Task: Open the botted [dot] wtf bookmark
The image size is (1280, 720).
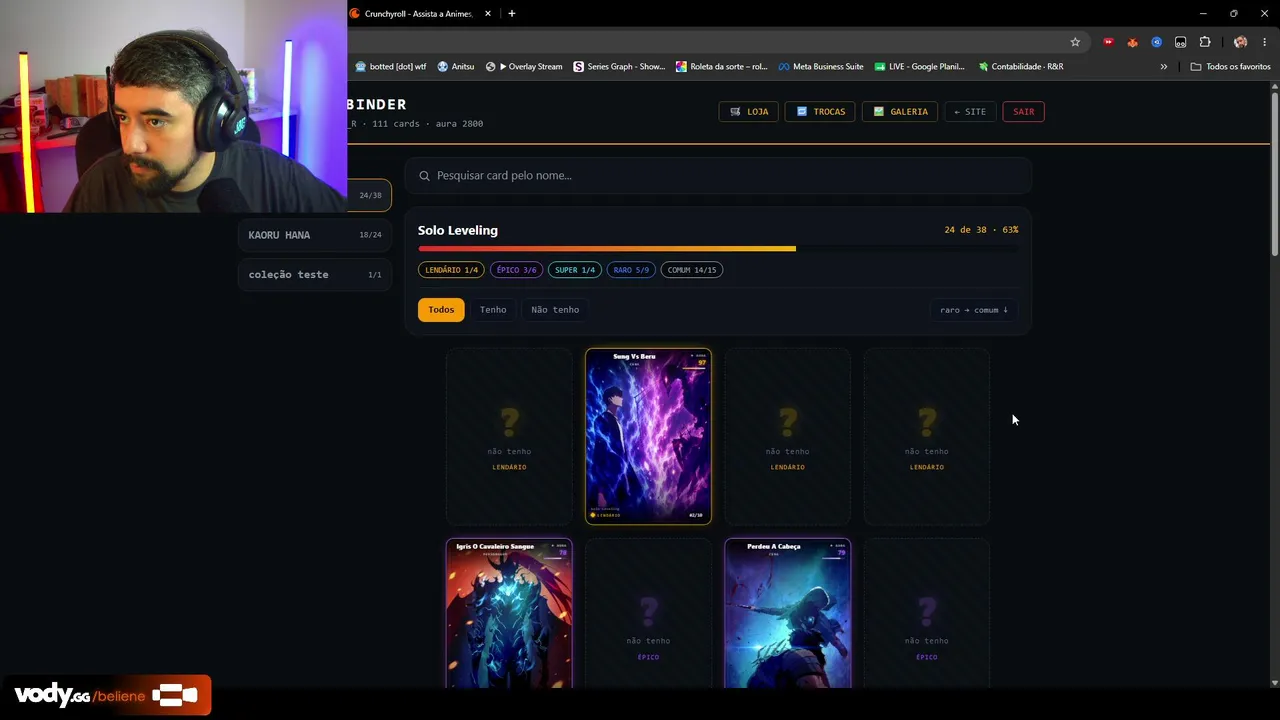Action: tap(391, 67)
